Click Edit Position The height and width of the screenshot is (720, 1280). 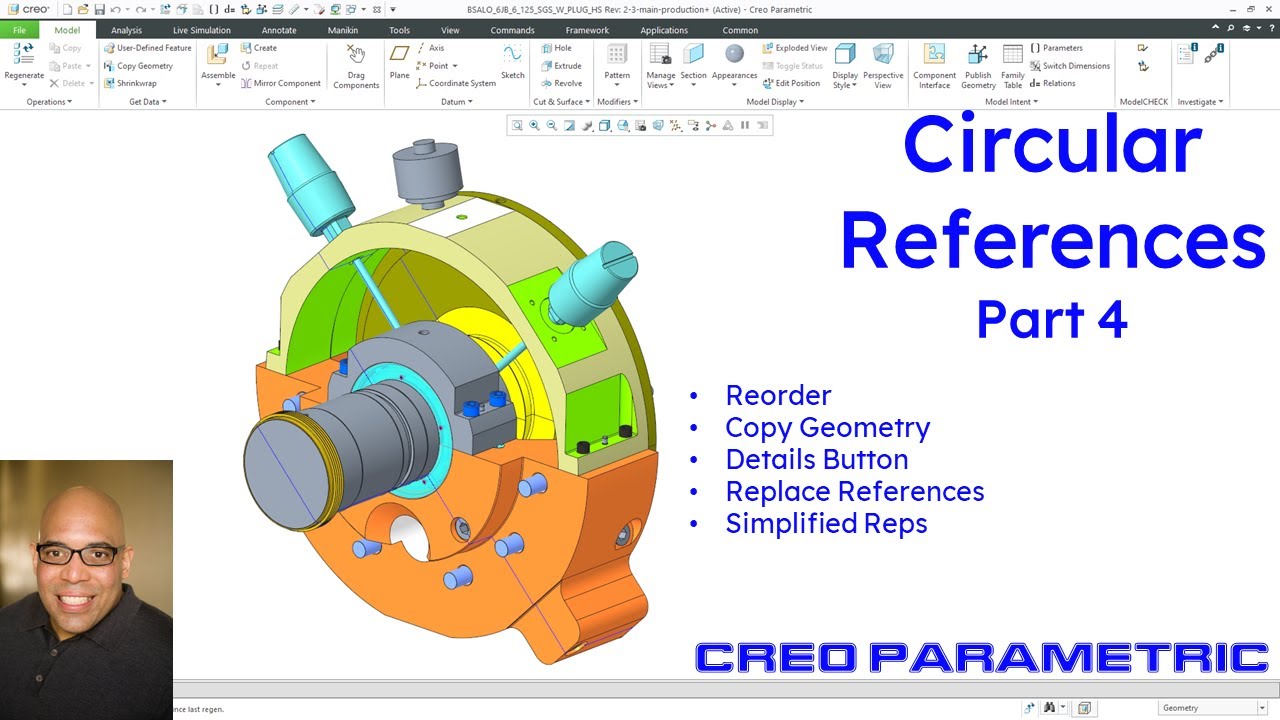[791, 83]
